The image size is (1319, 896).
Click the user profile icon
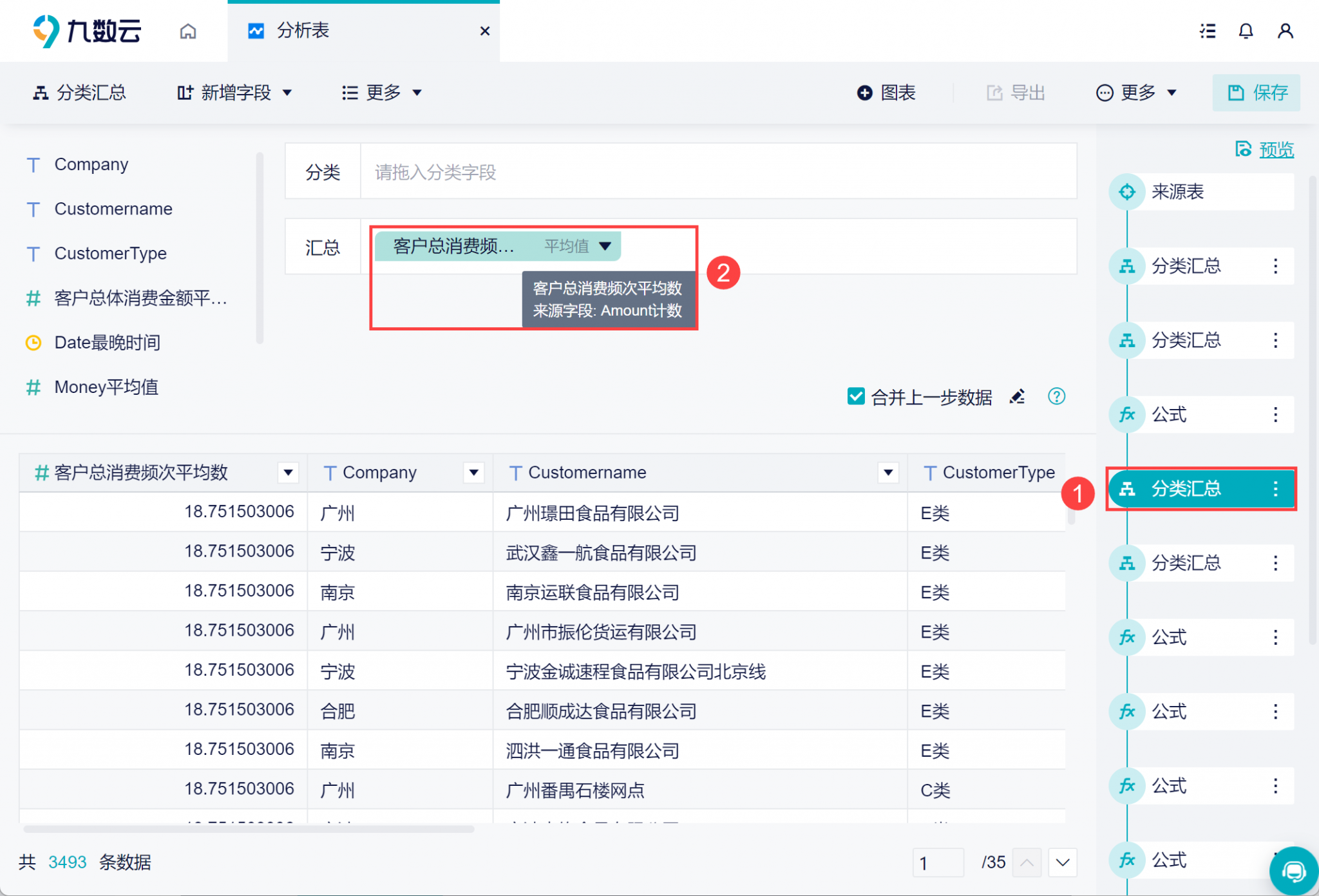point(1286,31)
